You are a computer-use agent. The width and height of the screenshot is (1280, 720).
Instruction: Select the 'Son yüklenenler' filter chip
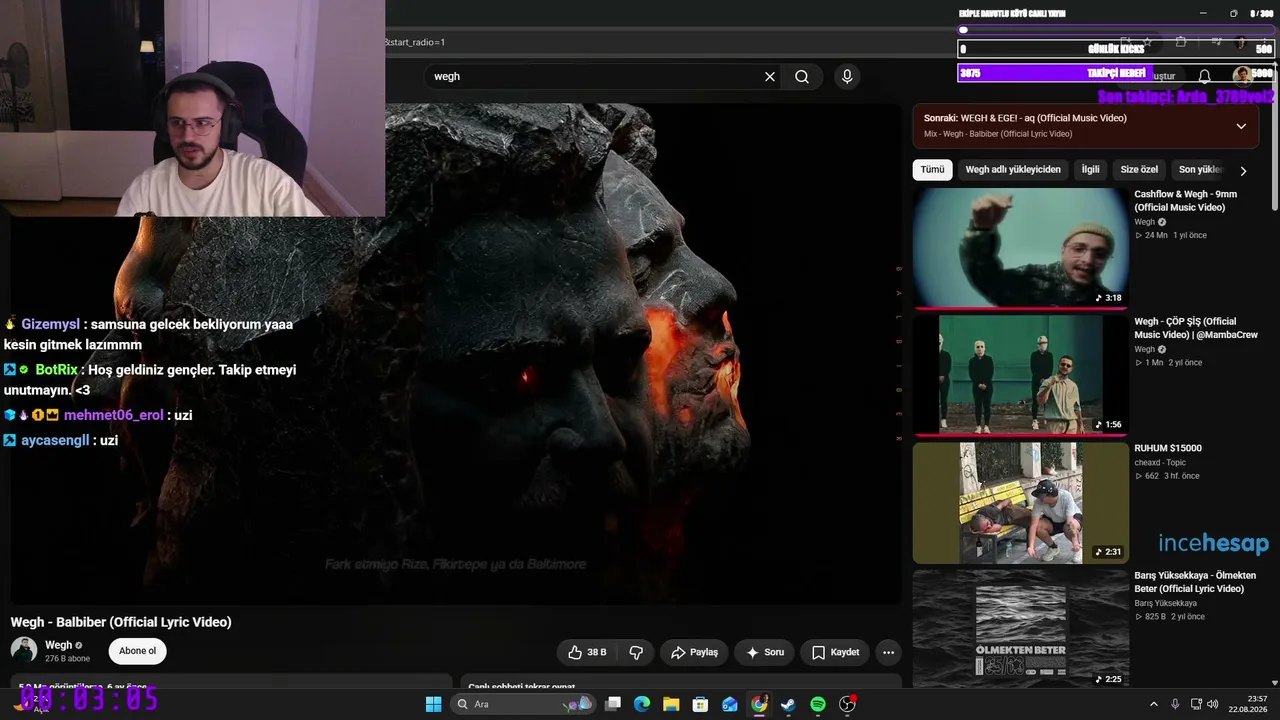[1200, 170]
